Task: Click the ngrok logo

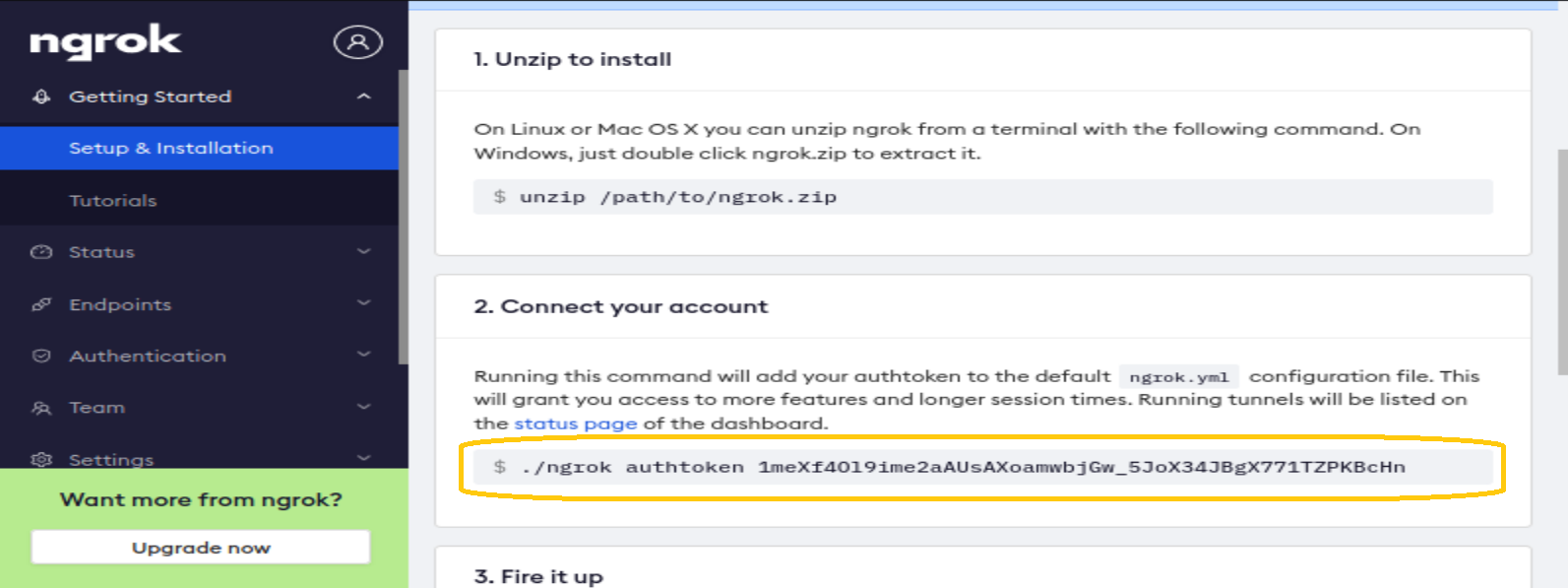Action: (105, 41)
